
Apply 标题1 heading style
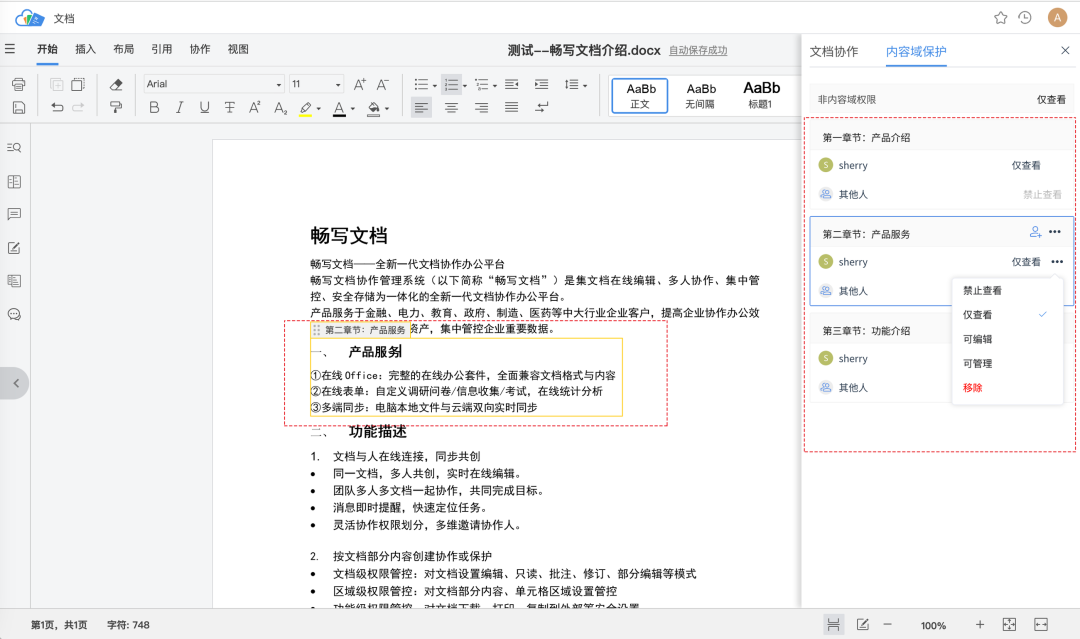(761, 95)
